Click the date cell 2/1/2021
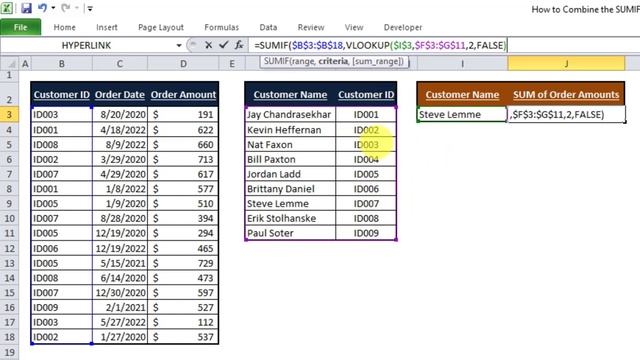This screenshot has height=360, width=640. point(120,307)
